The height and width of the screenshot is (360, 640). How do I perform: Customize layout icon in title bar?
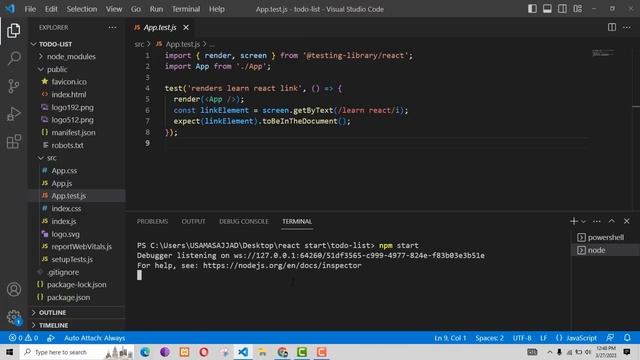[577, 9]
